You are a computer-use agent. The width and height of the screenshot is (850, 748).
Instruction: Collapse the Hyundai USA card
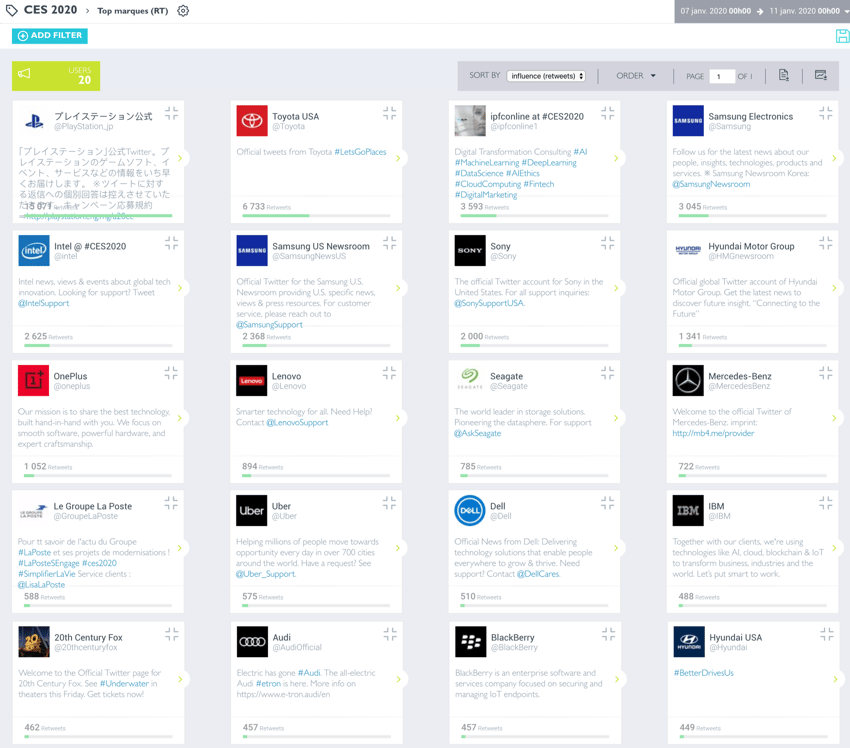pos(827,634)
